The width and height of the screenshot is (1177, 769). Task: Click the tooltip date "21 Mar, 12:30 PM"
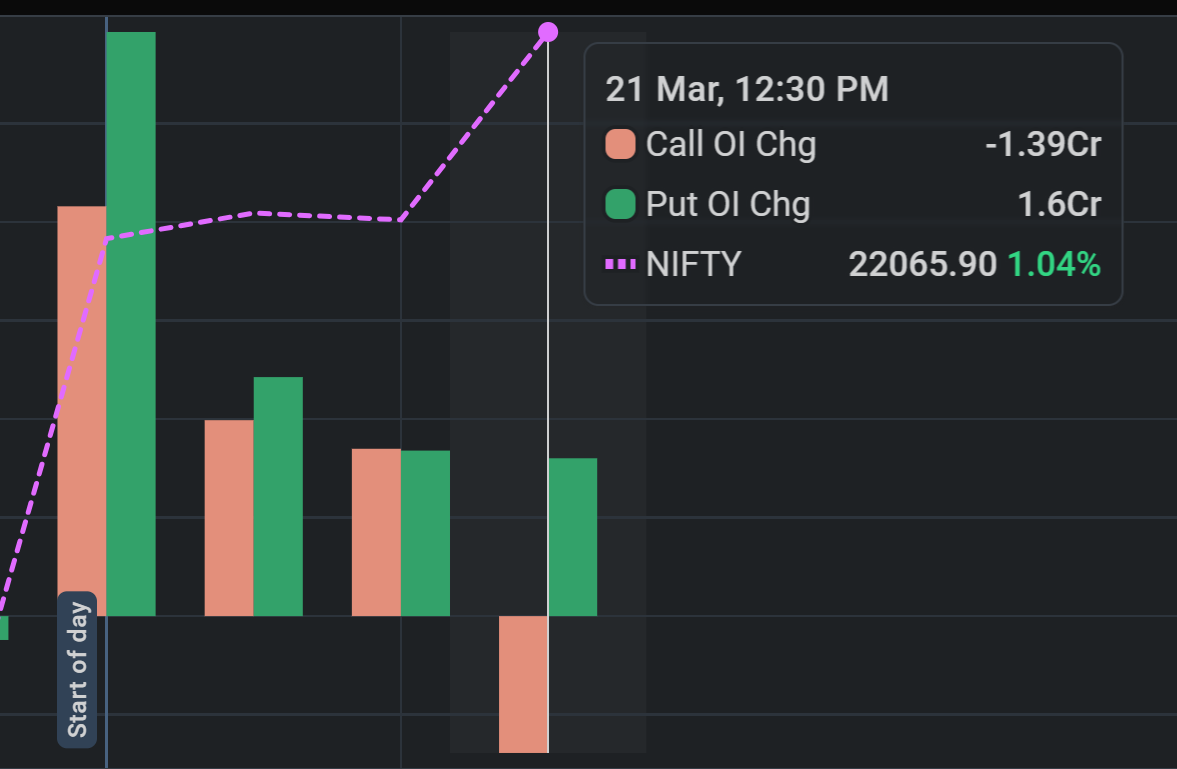(747, 89)
